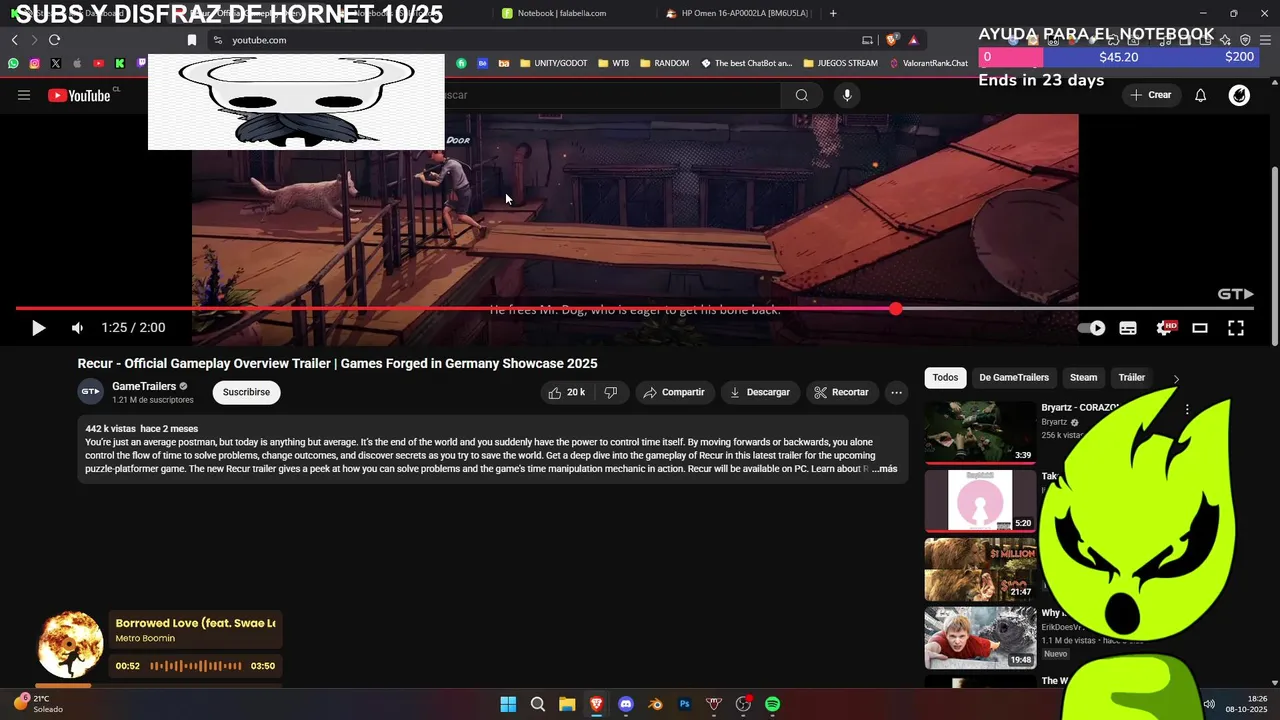Click the Windows Start button

pos(508,704)
